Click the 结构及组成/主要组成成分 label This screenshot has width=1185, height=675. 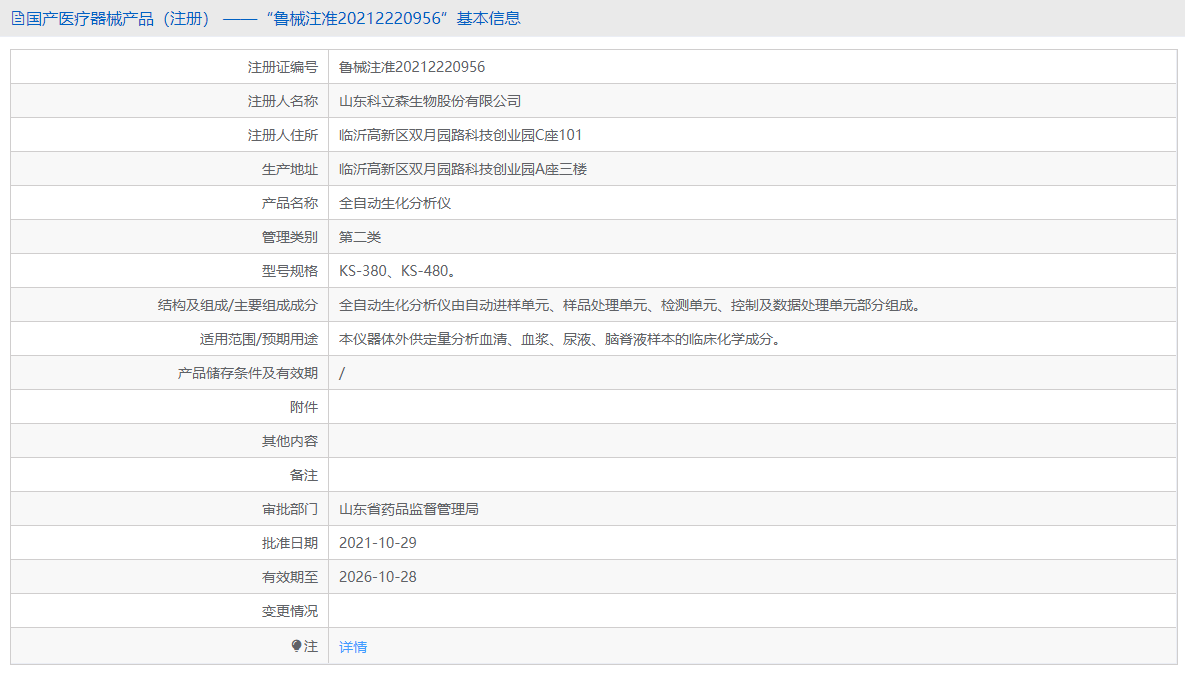237,305
